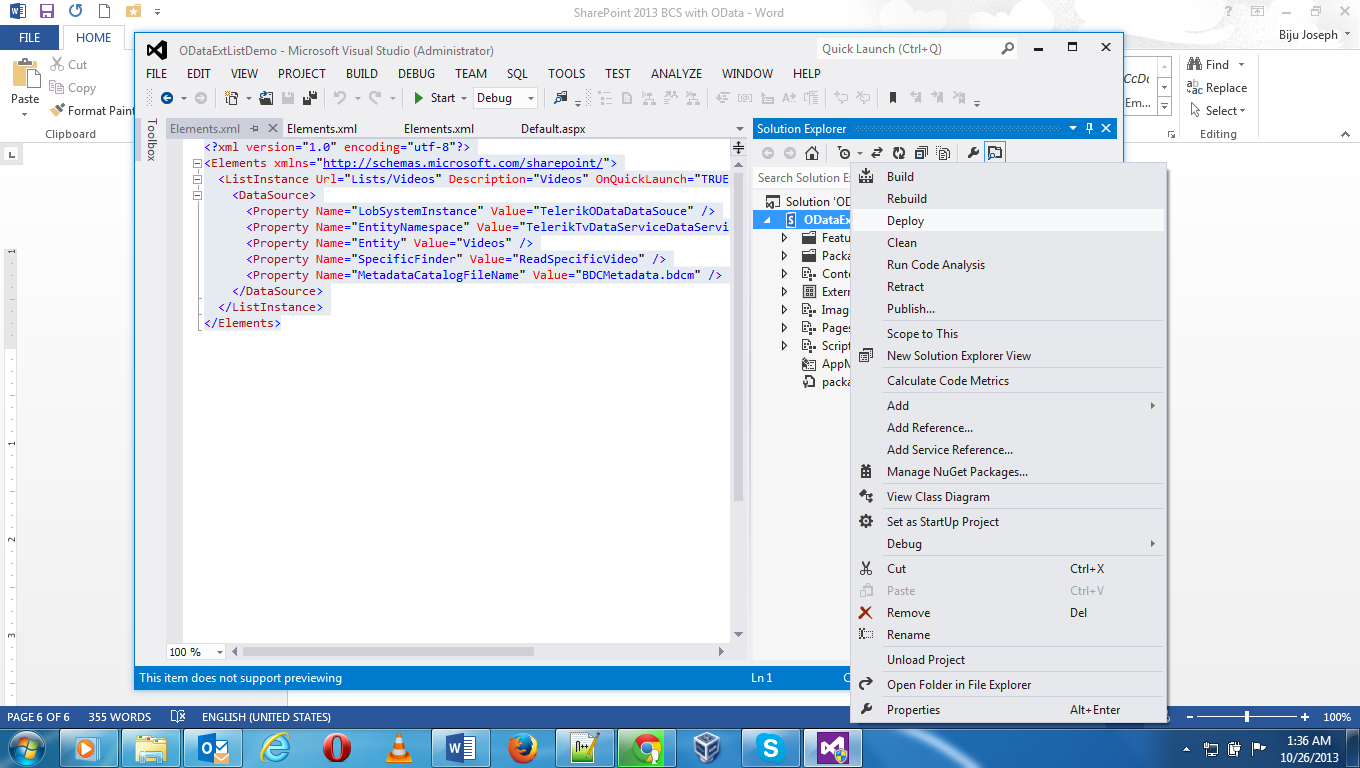Click the Find in Files toolbar icon
This screenshot has width=1360, height=768.
560,98
